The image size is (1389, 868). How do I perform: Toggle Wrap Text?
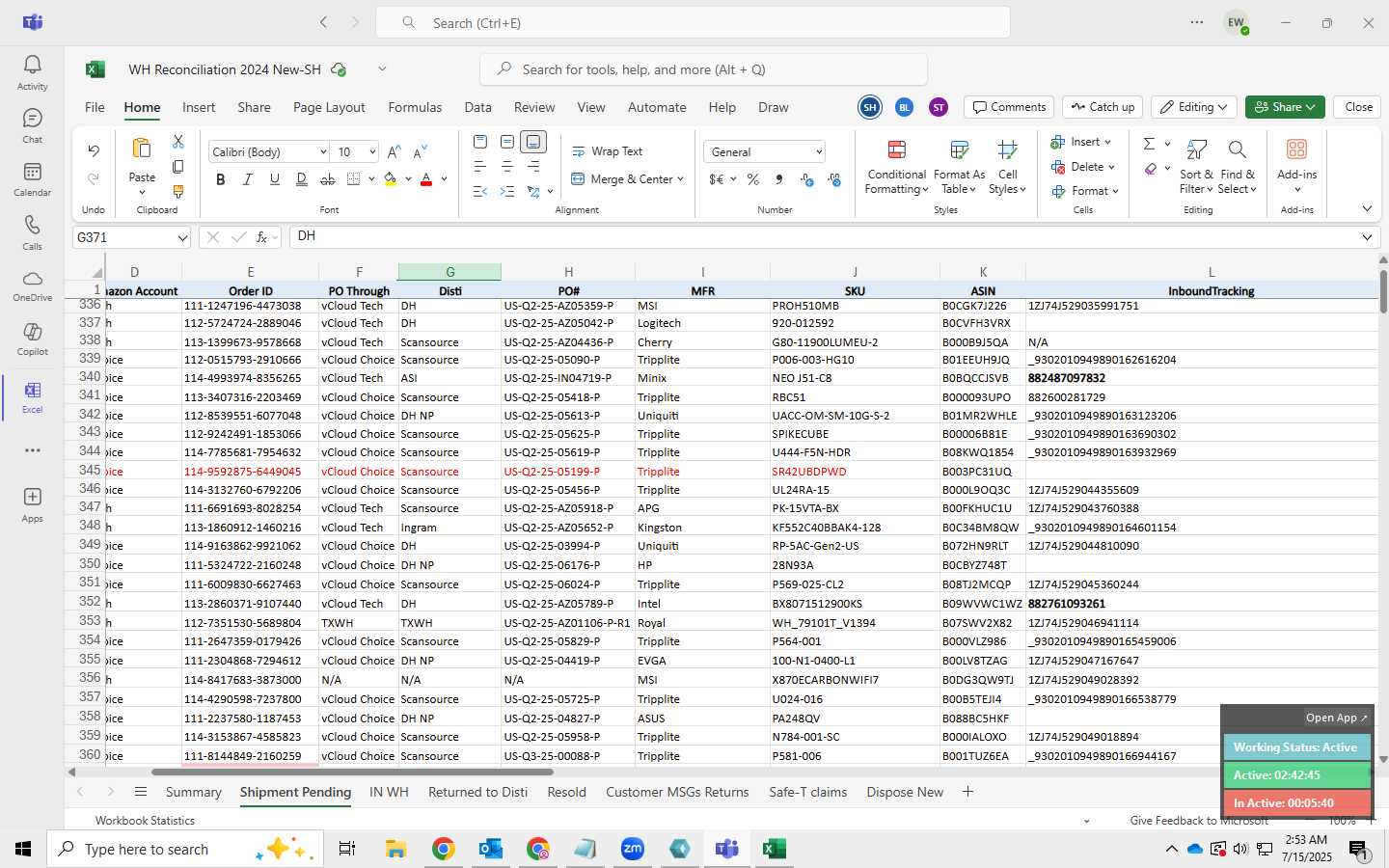[607, 151]
